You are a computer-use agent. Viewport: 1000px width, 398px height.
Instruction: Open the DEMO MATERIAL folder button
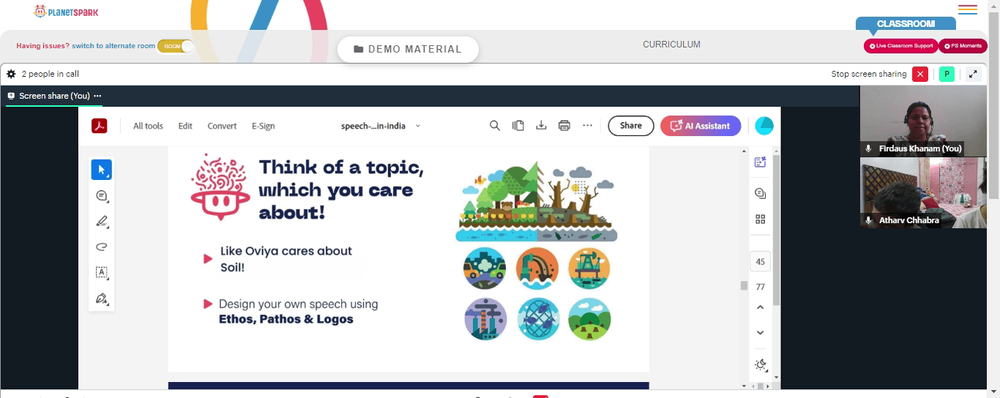[408, 49]
